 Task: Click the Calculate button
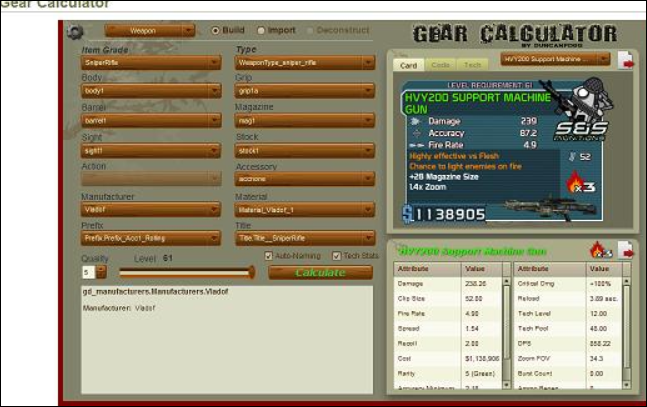pyautogui.click(x=321, y=272)
